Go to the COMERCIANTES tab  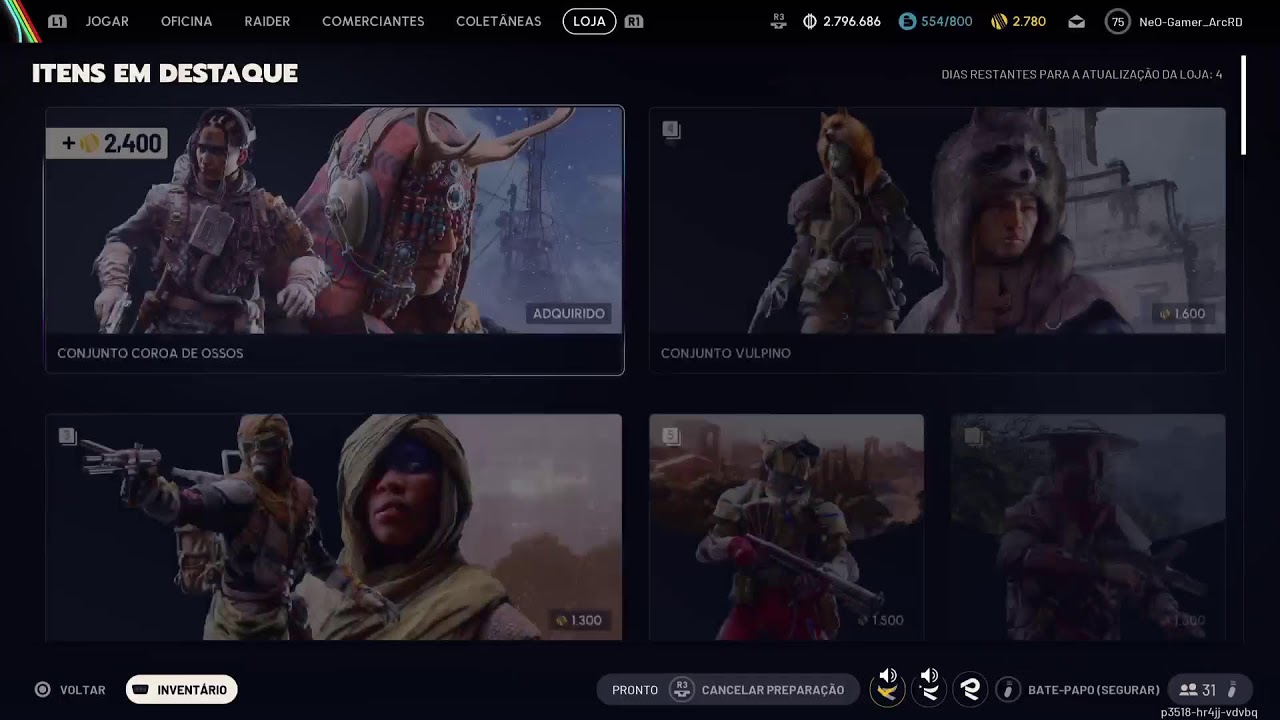[373, 21]
